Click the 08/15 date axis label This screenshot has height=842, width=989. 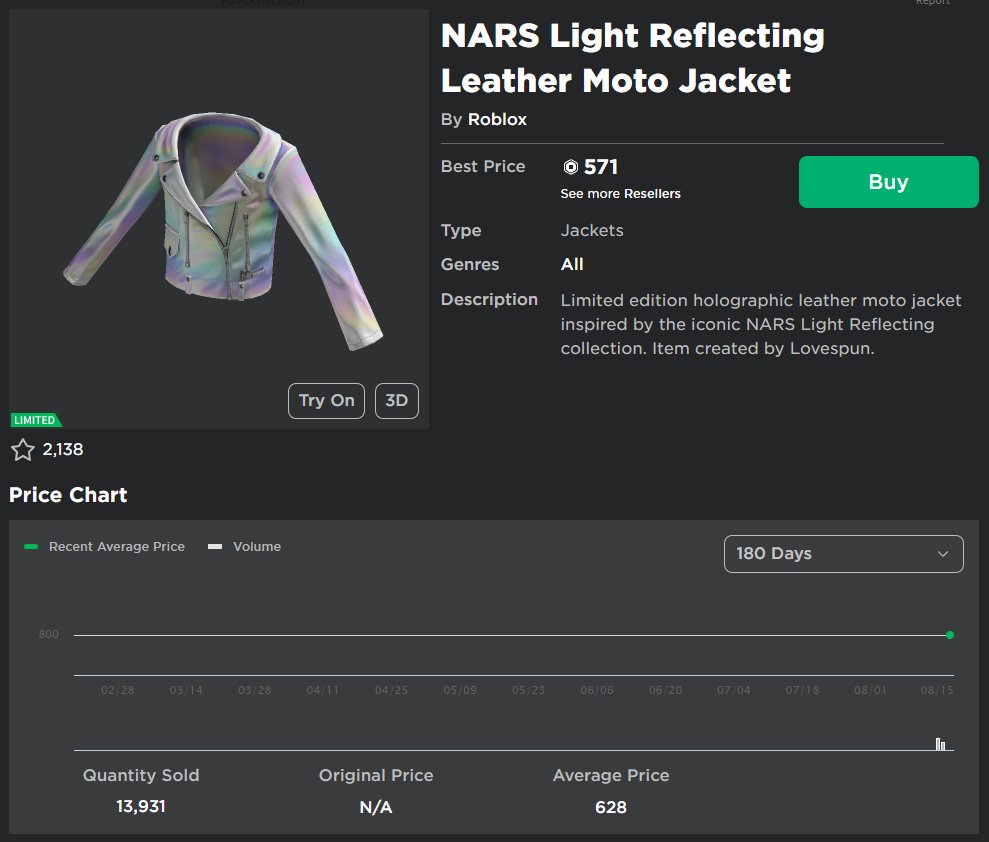coord(937,690)
